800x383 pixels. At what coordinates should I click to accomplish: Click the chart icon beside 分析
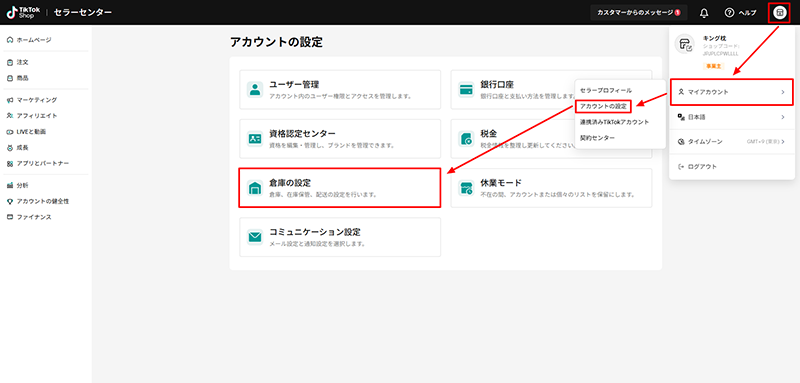pos(10,185)
